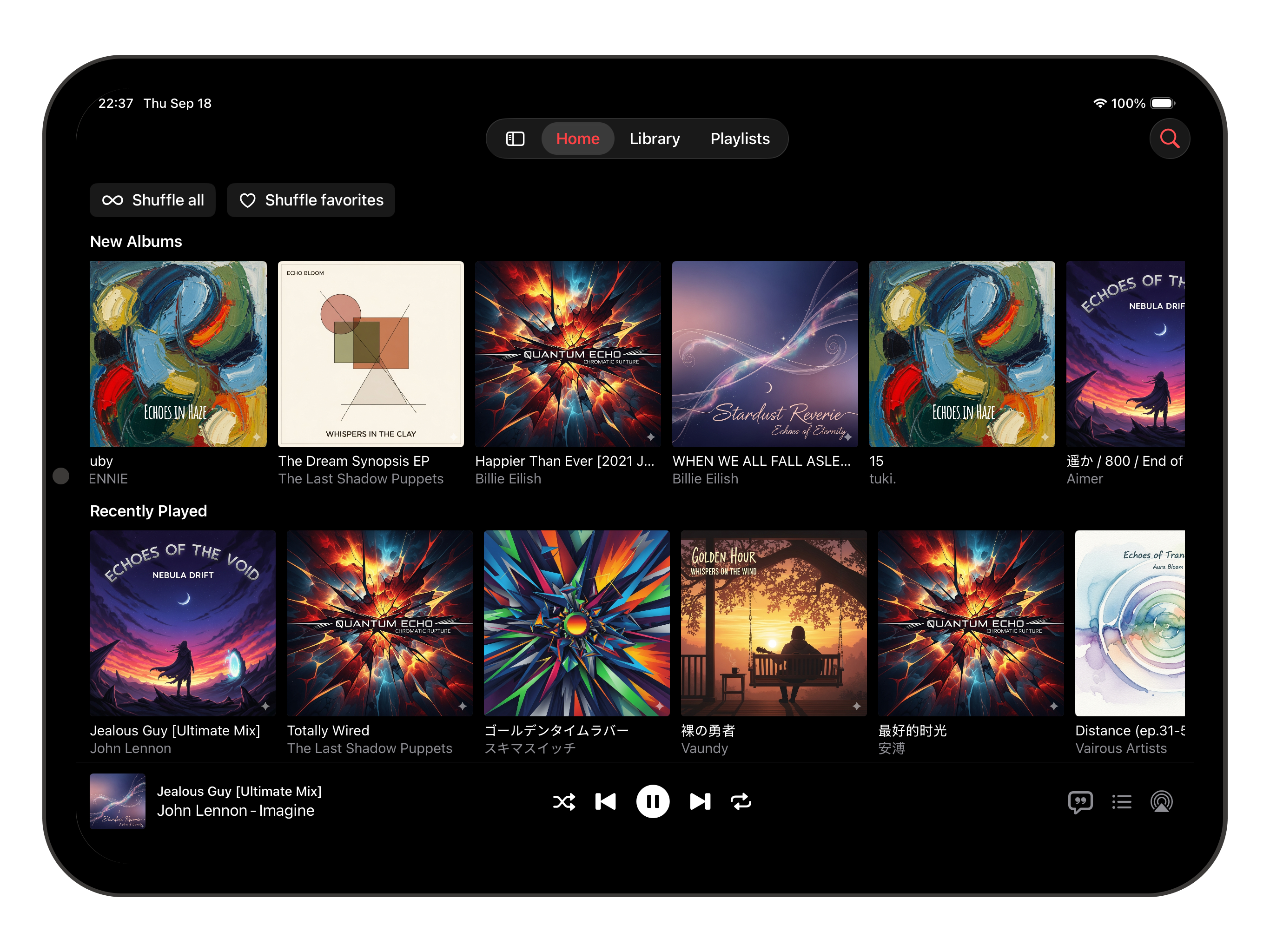Select the Home tab

click(x=577, y=139)
